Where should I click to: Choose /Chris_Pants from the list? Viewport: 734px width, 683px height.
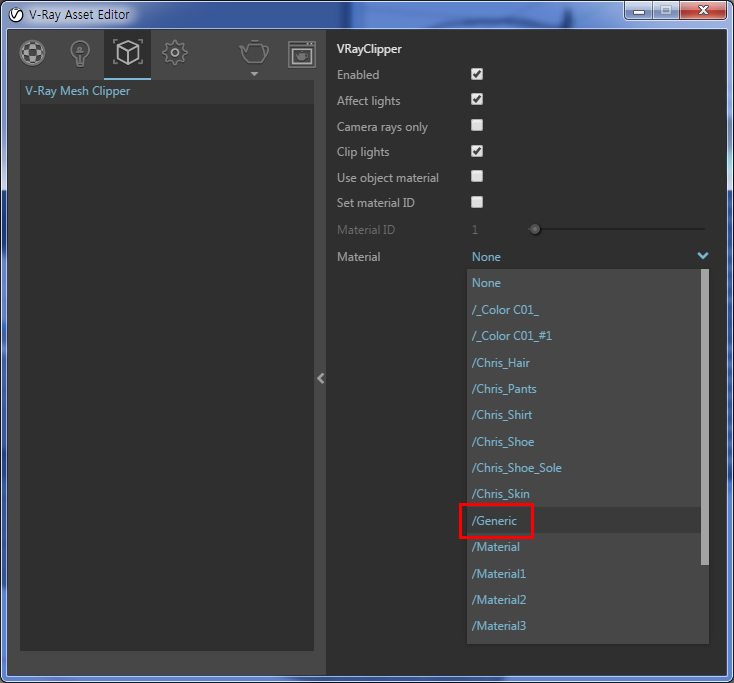[x=583, y=389]
